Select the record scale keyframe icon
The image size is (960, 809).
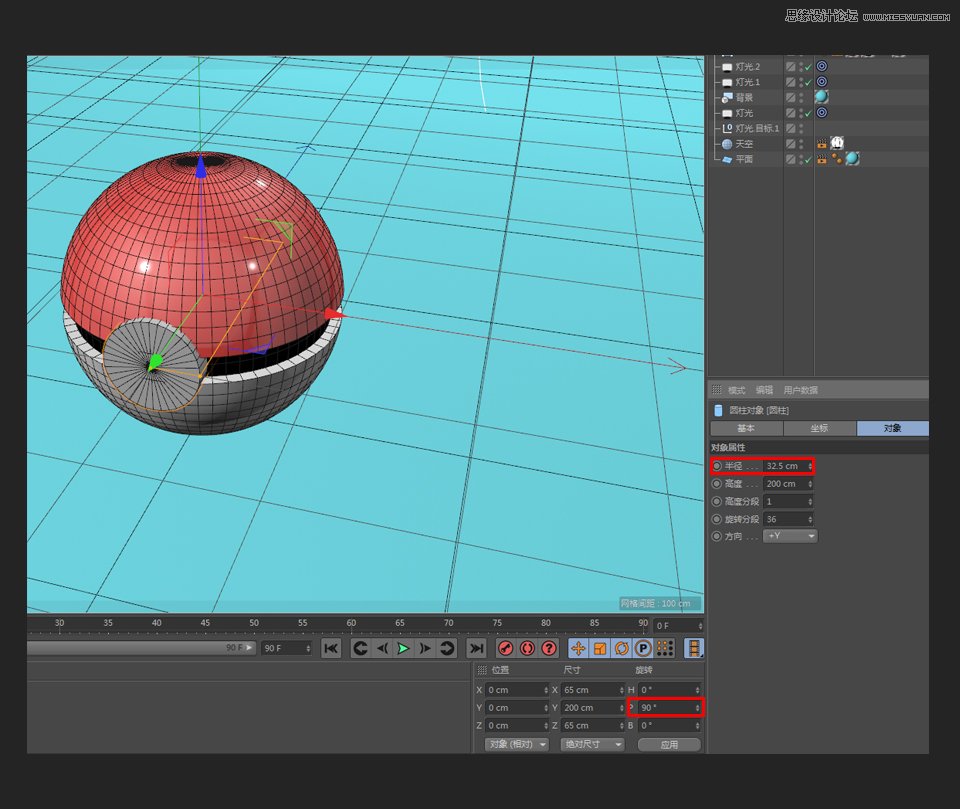tap(600, 648)
